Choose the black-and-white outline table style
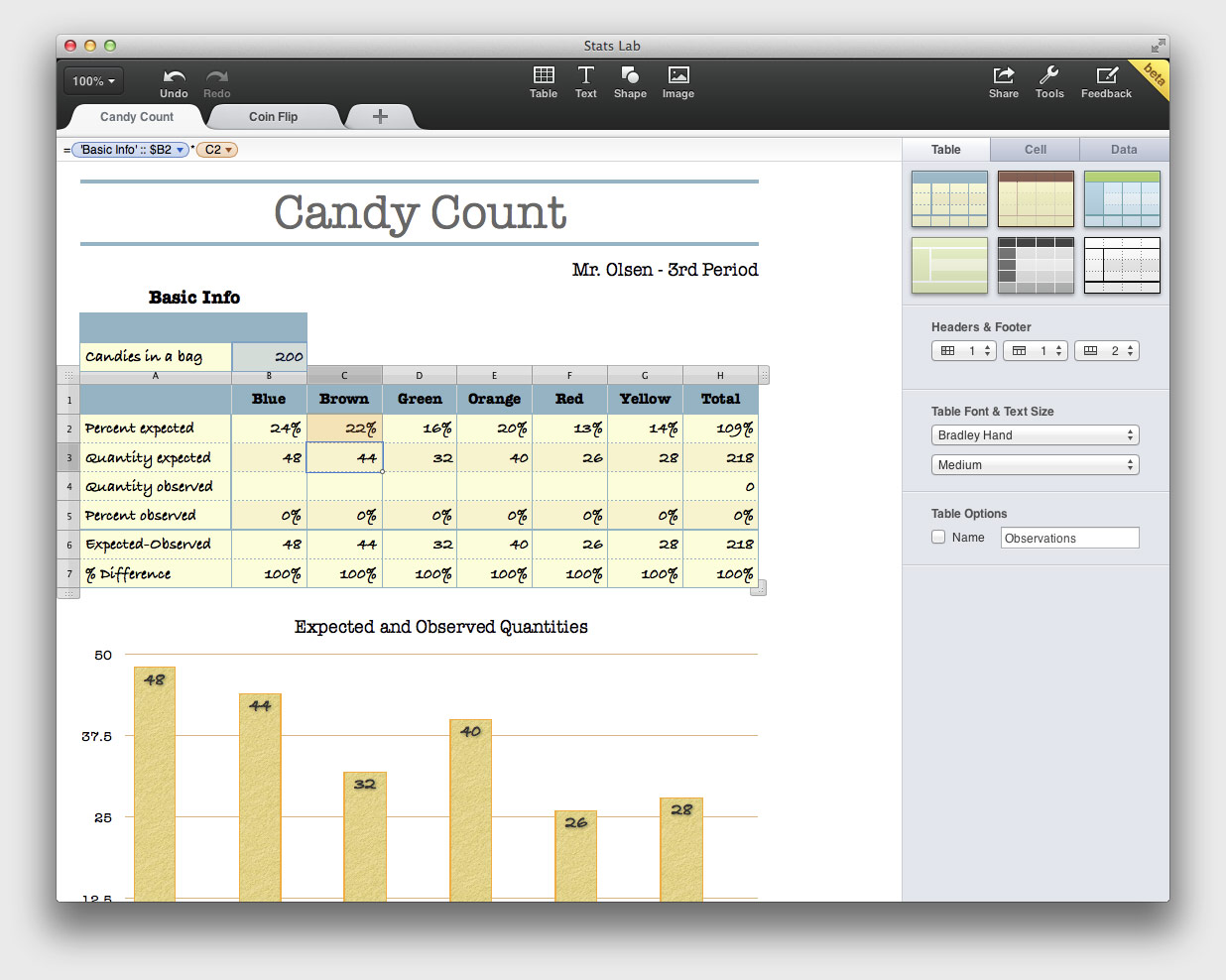 1122,265
